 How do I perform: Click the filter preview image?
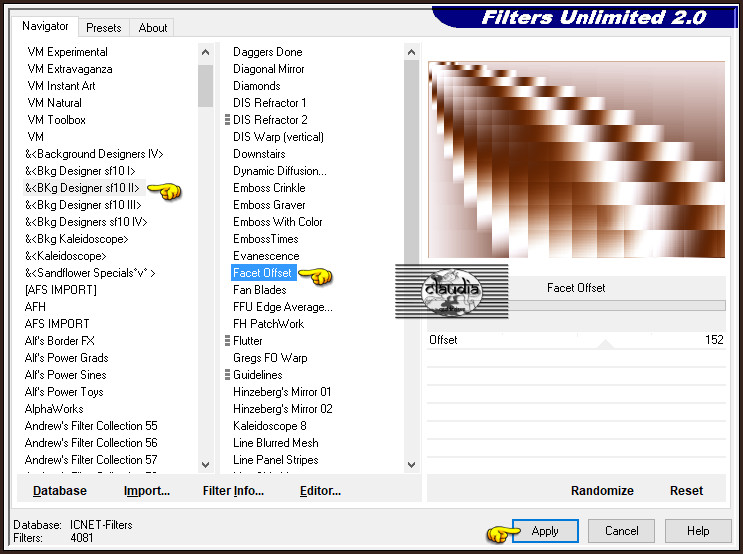[576, 159]
